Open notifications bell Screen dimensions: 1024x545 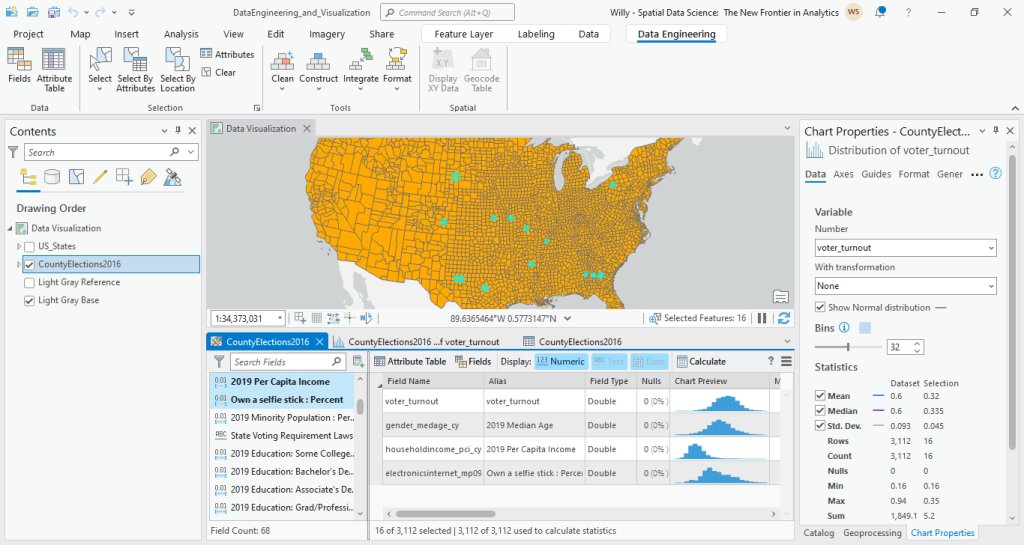(x=881, y=12)
